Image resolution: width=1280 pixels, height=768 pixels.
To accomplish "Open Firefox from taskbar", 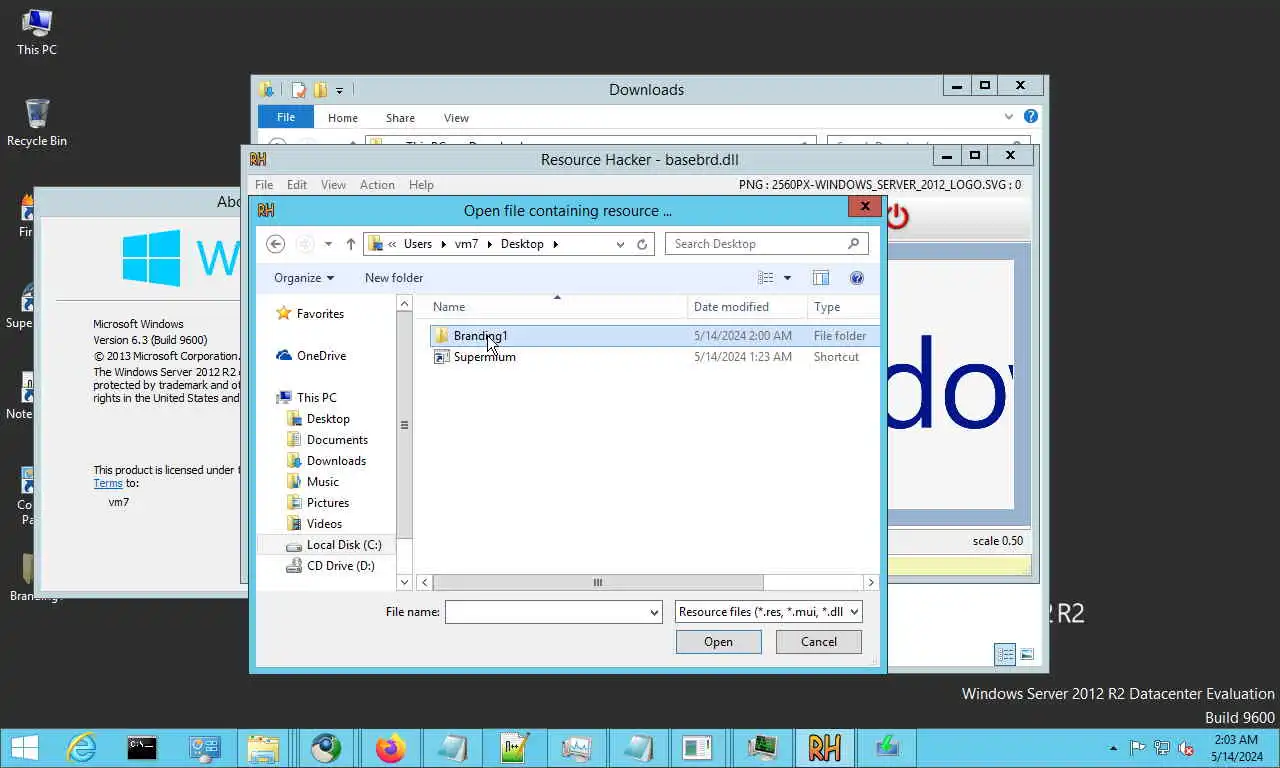I will (390, 748).
